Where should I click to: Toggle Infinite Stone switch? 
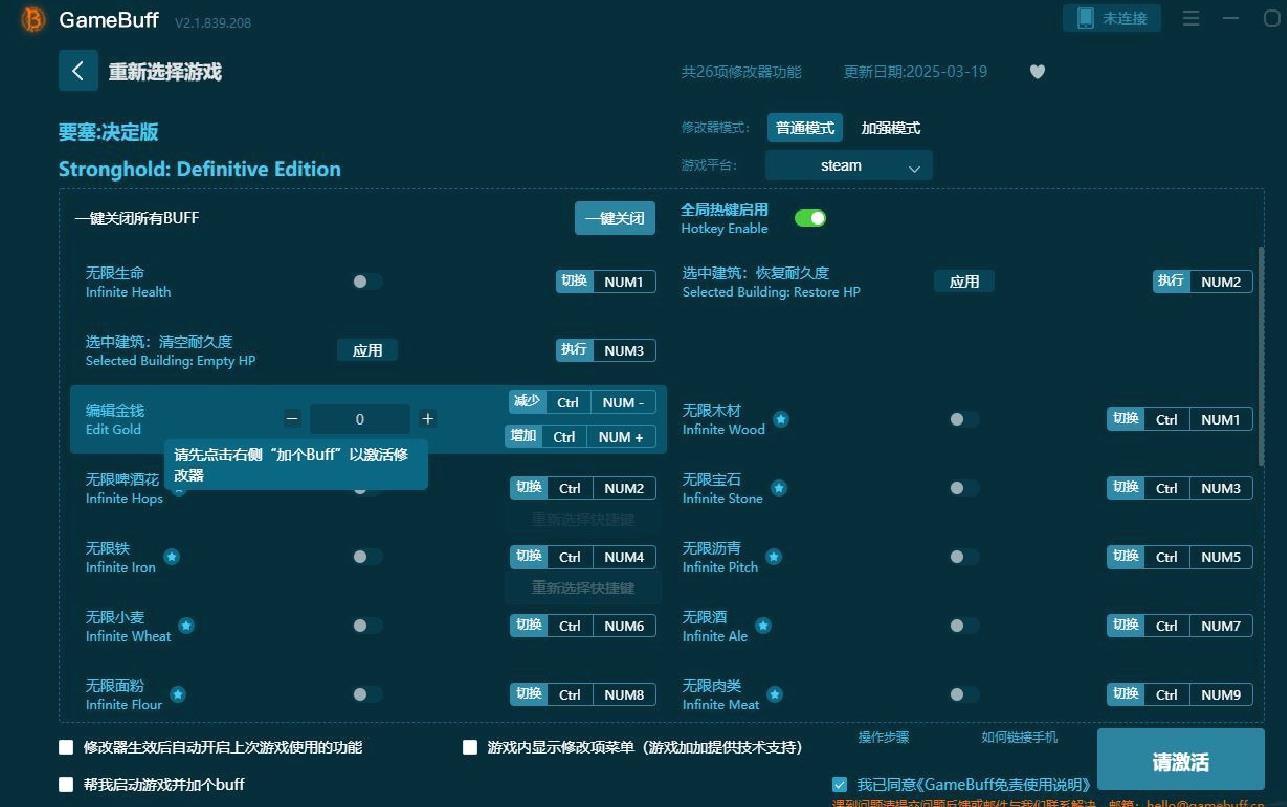click(964, 488)
